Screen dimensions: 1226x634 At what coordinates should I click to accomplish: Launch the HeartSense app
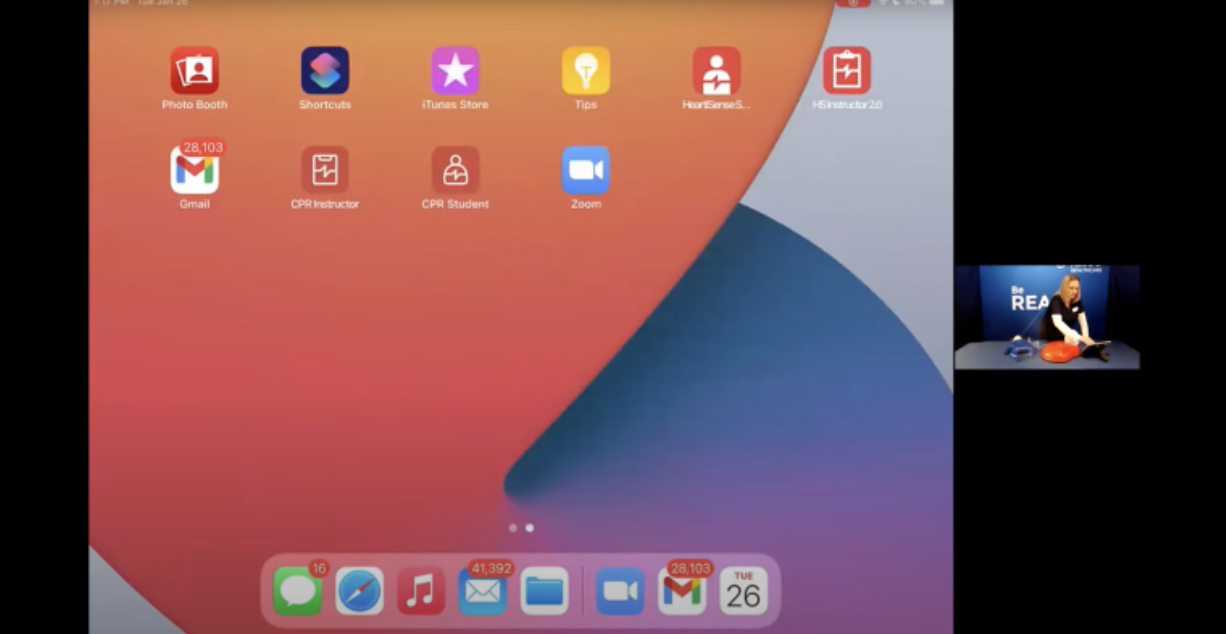click(716, 71)
